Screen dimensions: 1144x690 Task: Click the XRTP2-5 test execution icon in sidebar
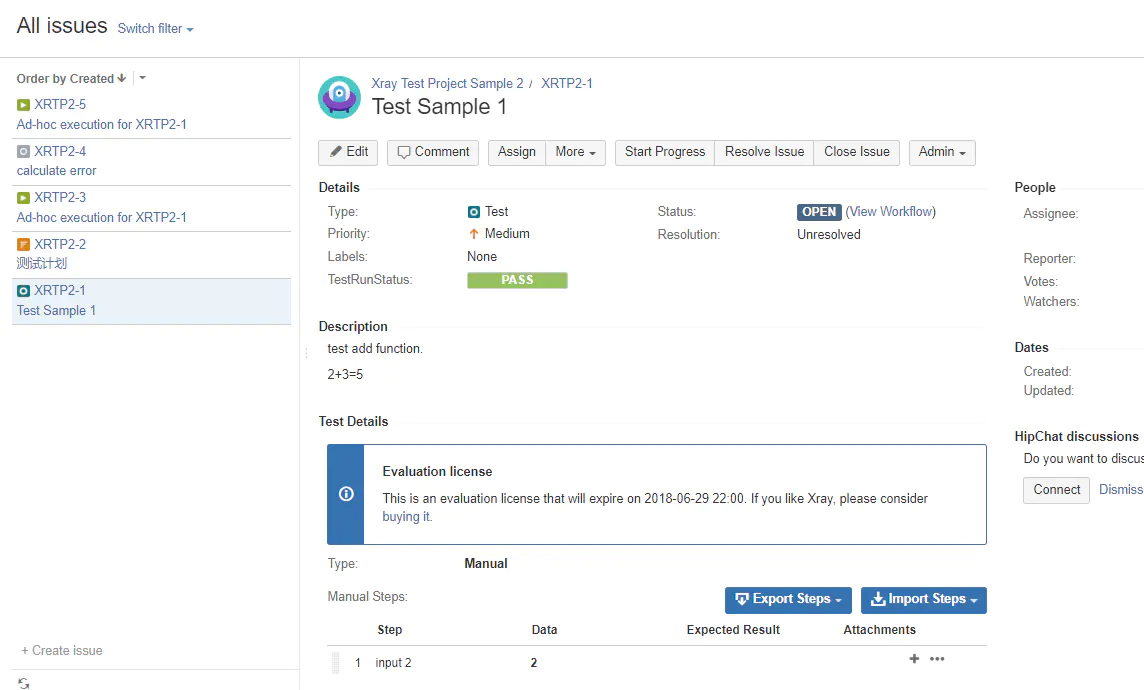[x=22, y=104]
